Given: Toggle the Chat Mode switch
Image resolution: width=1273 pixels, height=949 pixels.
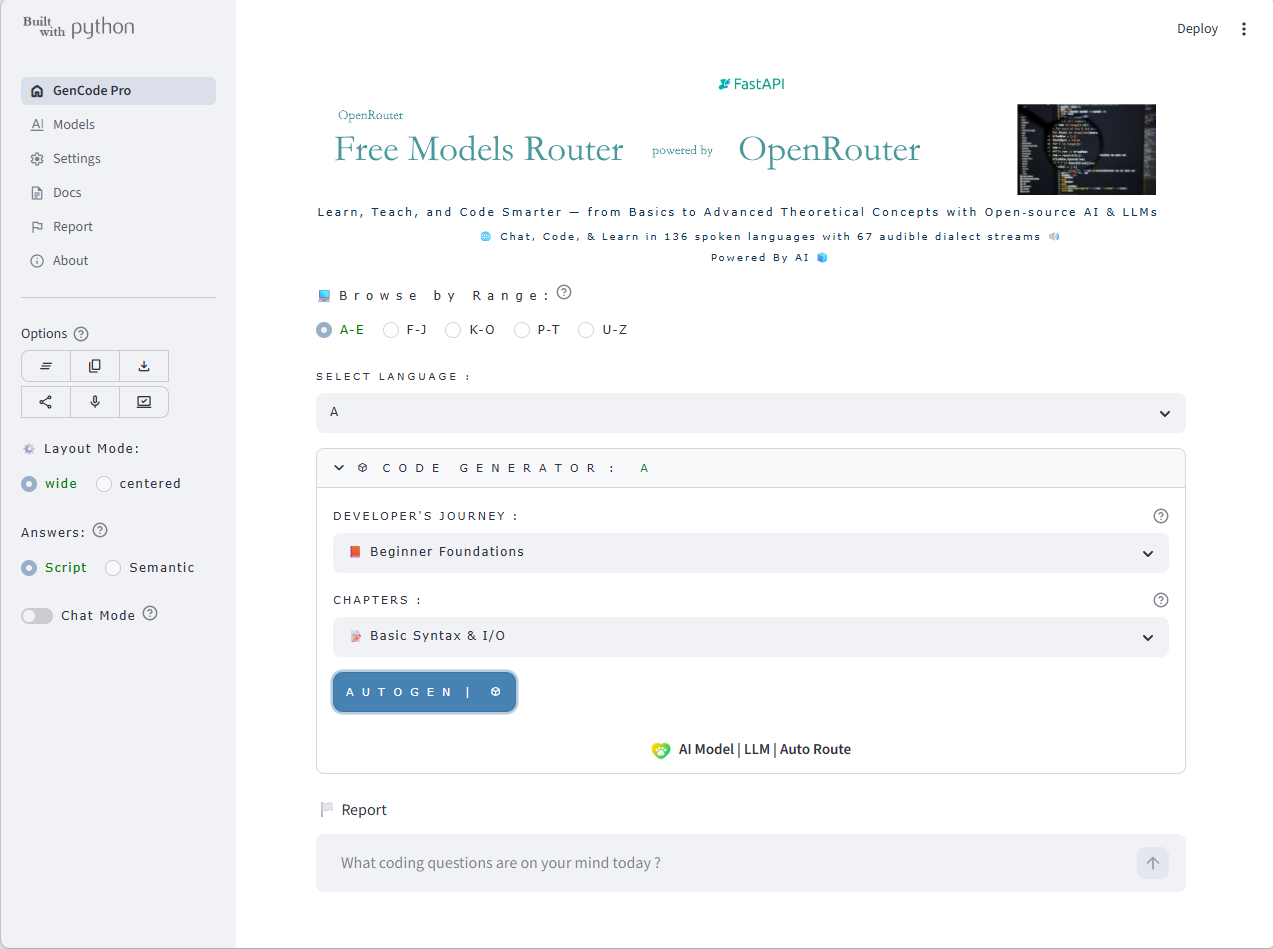Looking at the screenshot, I should [x=37, y=616].
